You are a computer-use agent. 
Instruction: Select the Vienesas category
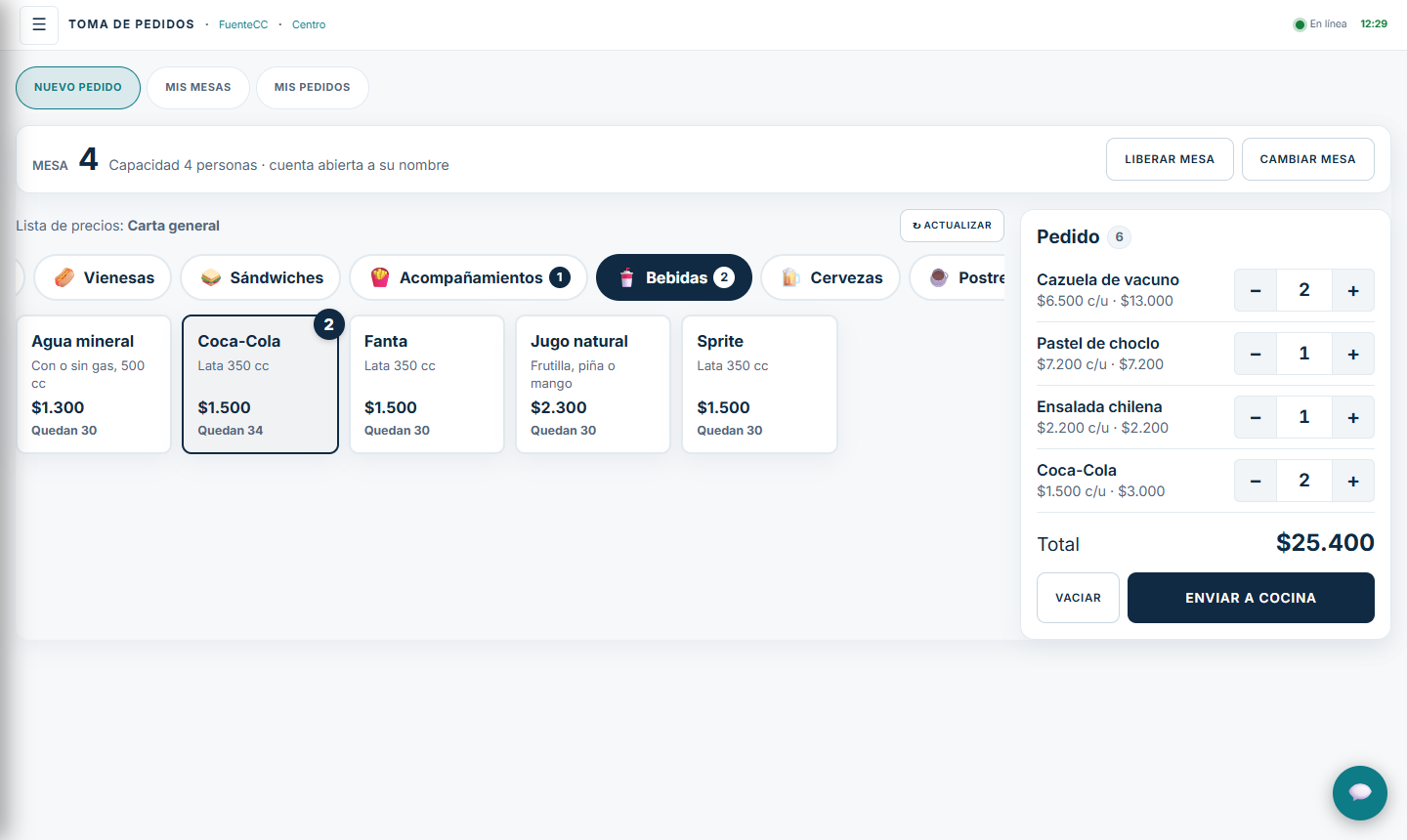click(x=103, y=277)
